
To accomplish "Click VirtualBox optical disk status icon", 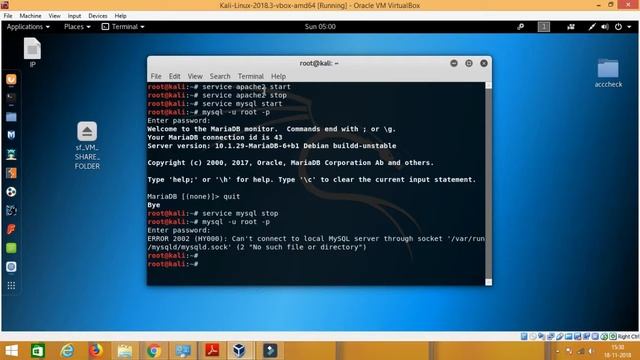I will (533, 336).
